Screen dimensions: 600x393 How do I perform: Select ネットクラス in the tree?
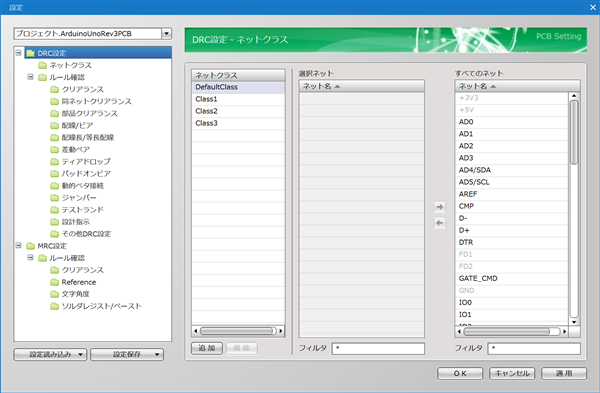tap(70, 65)
